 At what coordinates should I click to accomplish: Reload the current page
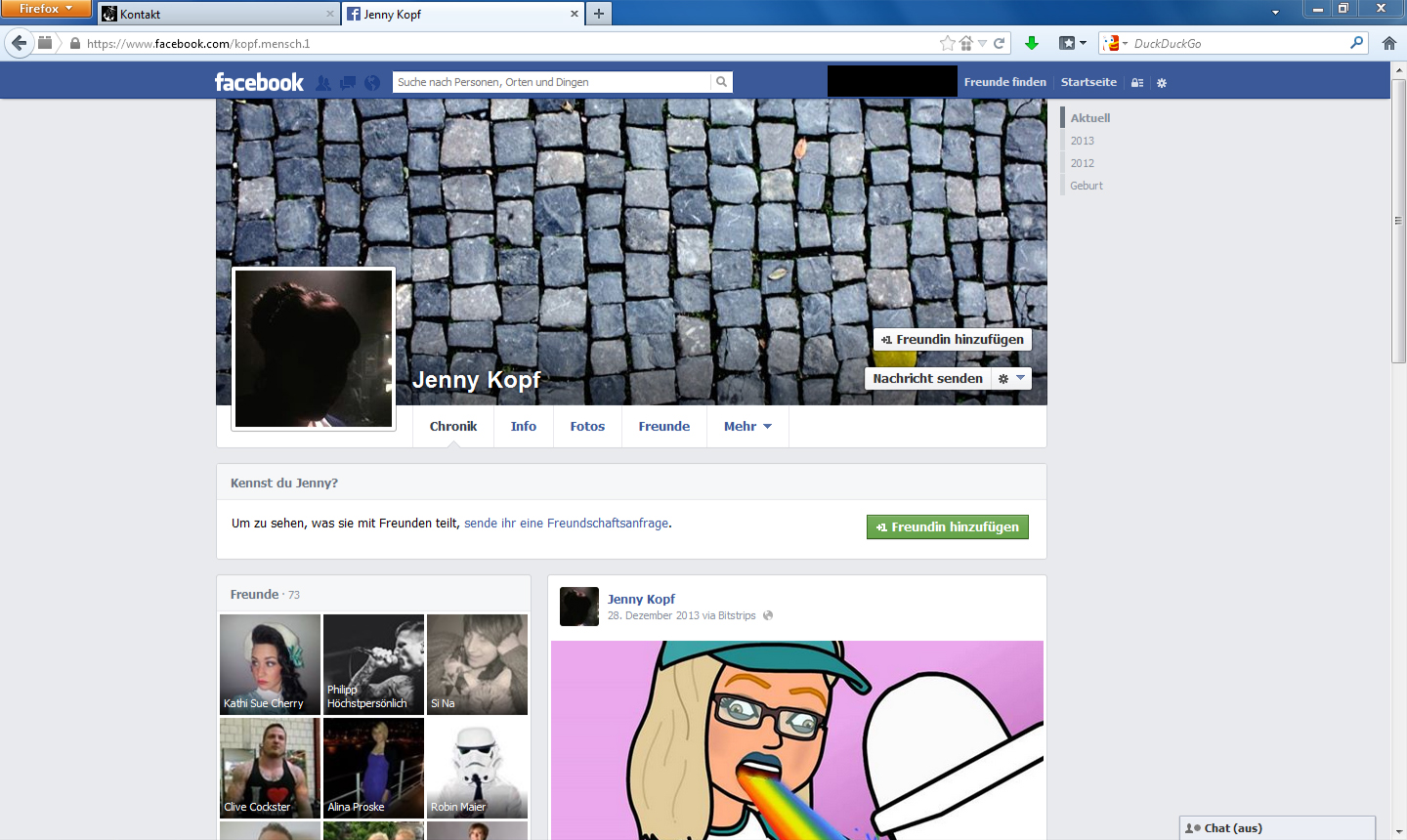point(999,43)
